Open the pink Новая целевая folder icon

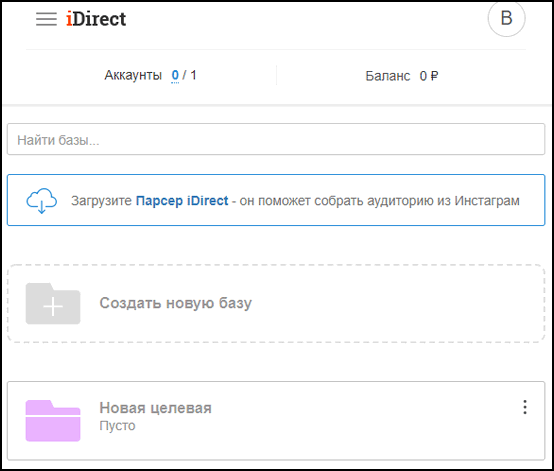pyautogui.click(x=53, y=420)
